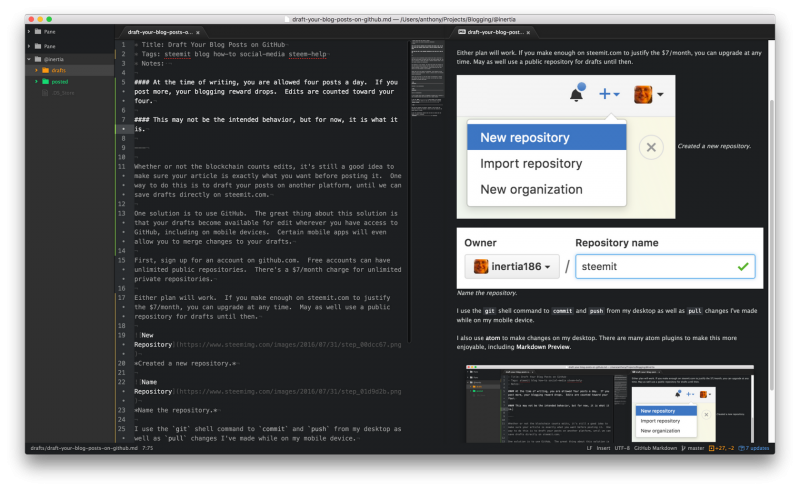Click the 7:75 cursor position in status bar

pos(148,448)
